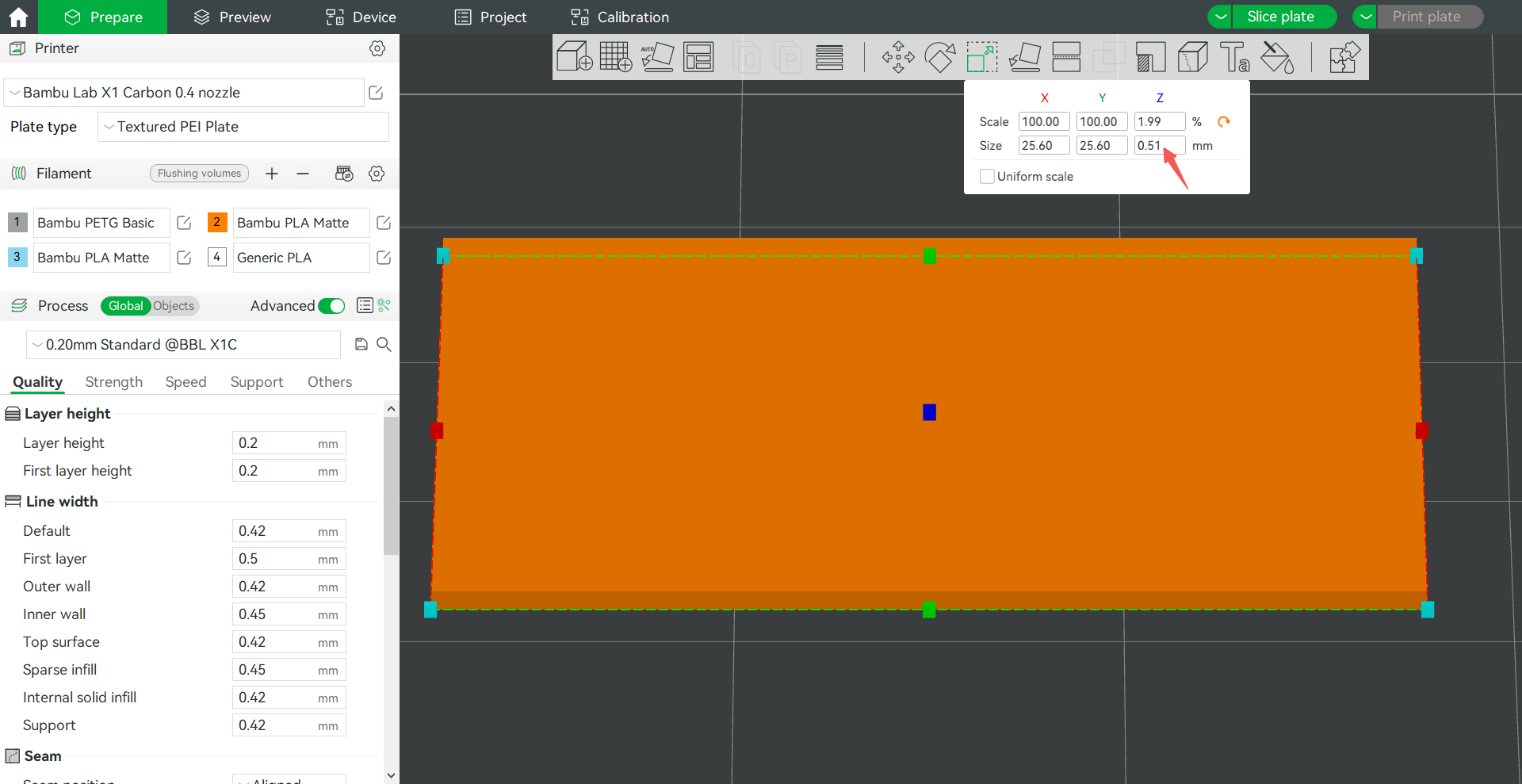The height and width of the screenshot is (784, 1522).
Task: Select the Add cube primitive tool
Action: tap(575, 57)
